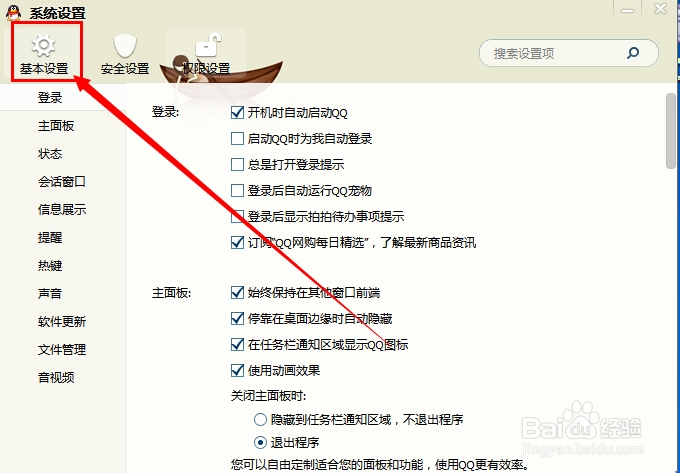This screenshot has height=473, width=680.
Task: Enable 登录后自动运行QQ宠物
Action: 237,191
